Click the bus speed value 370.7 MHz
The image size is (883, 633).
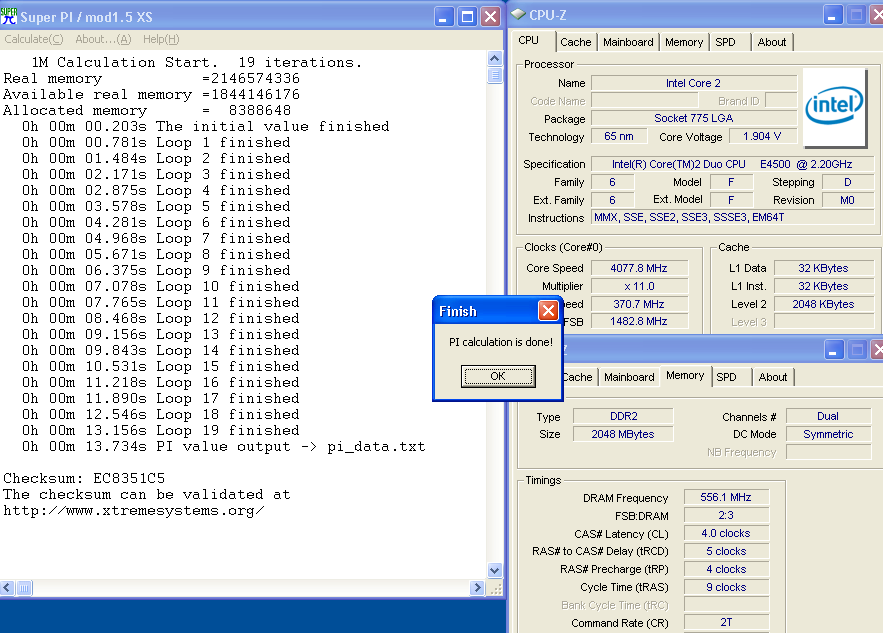(x=639, y=304)
